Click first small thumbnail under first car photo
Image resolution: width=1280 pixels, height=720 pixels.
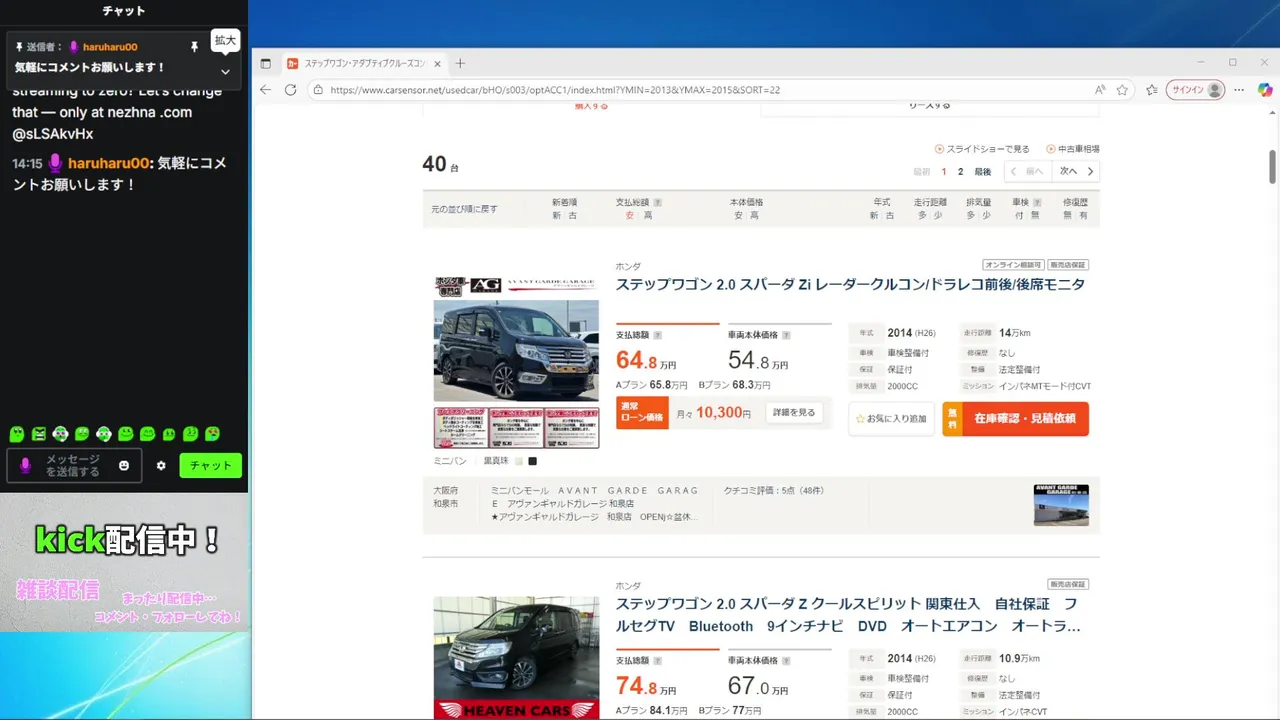tap(461, 427)
